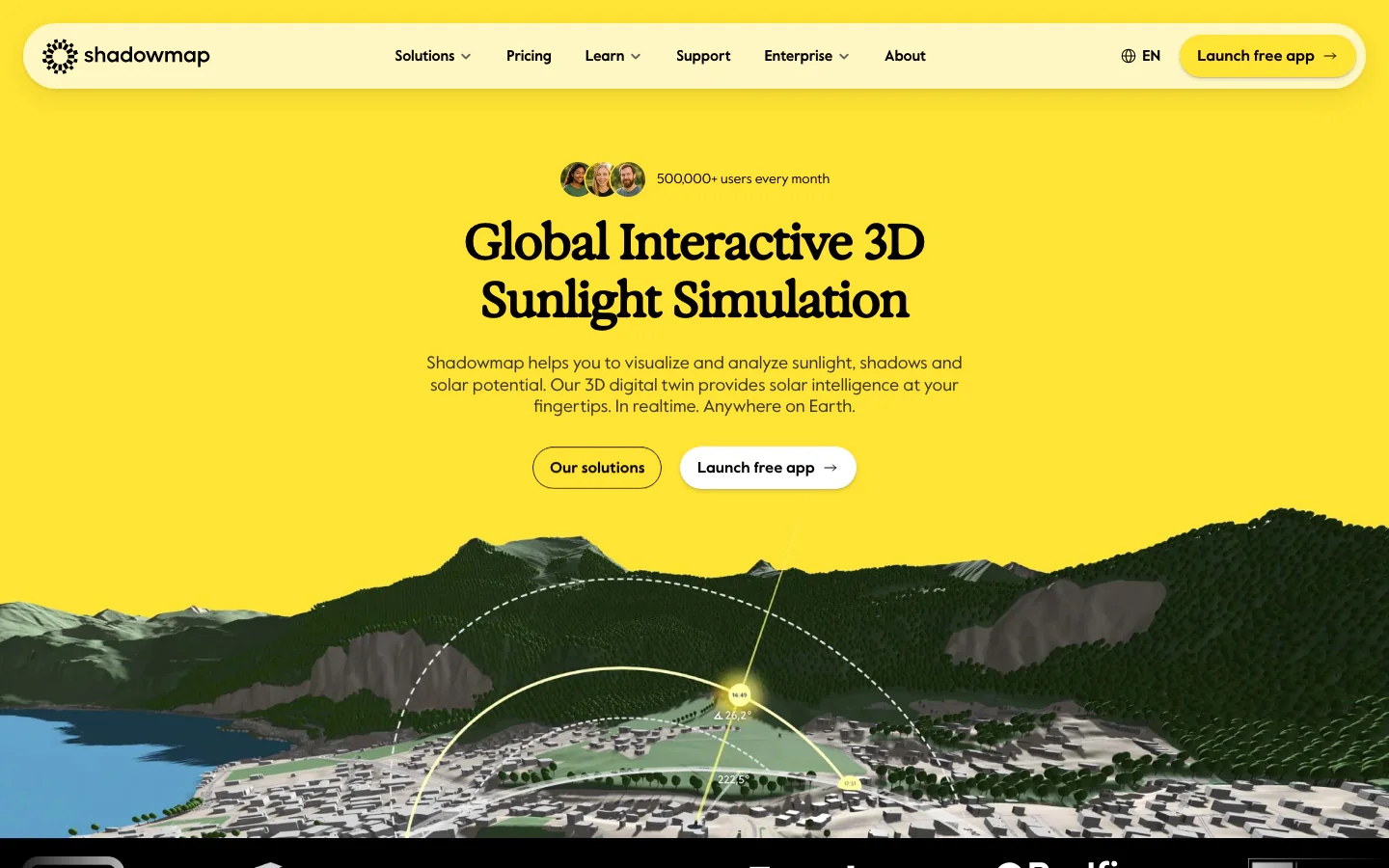
Task: Click the EN language label
Action: tap(1151, 56)
